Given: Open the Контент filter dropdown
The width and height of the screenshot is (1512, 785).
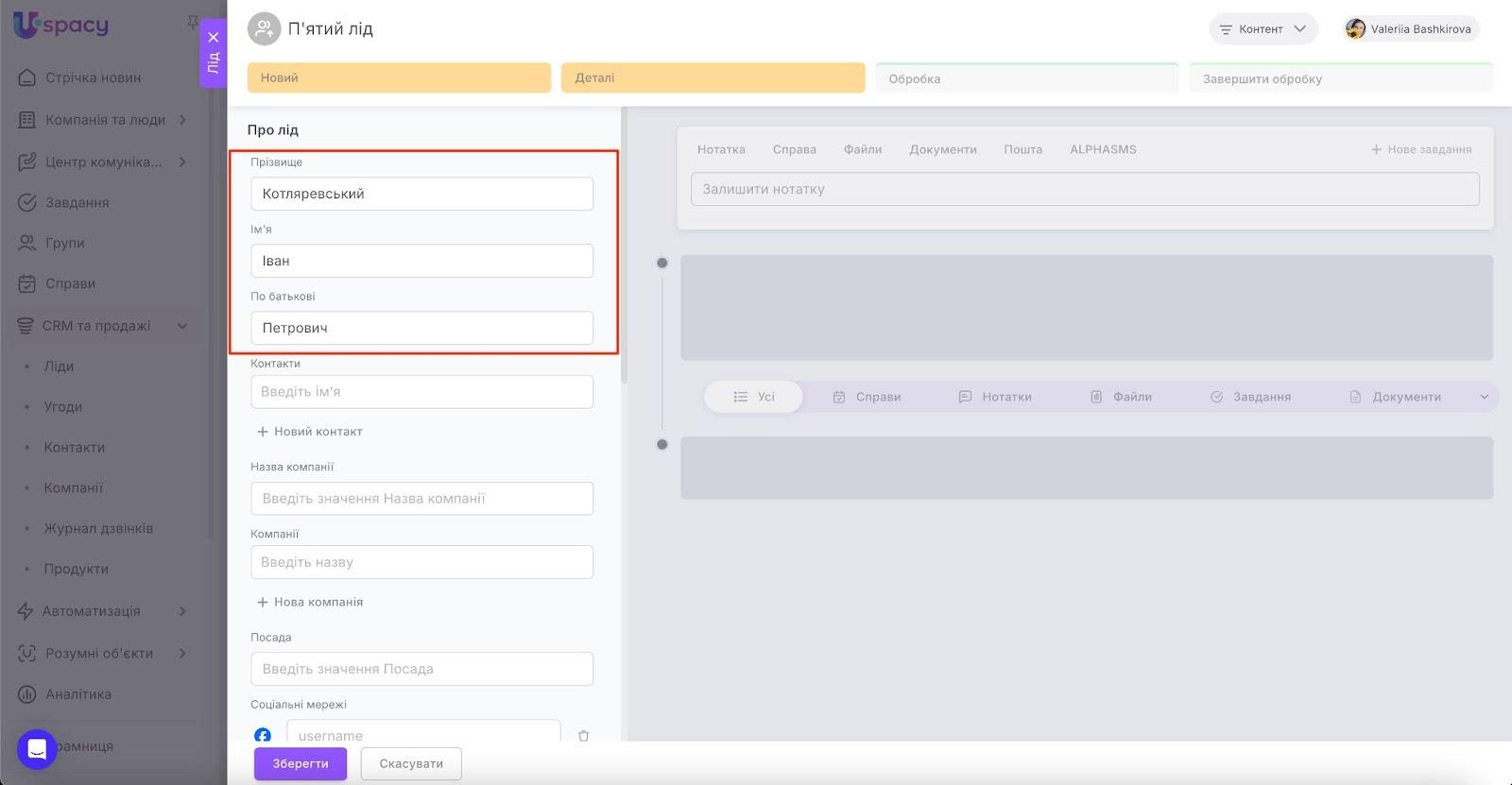Looking at the screenshot, I should (x=1263, y=29).
